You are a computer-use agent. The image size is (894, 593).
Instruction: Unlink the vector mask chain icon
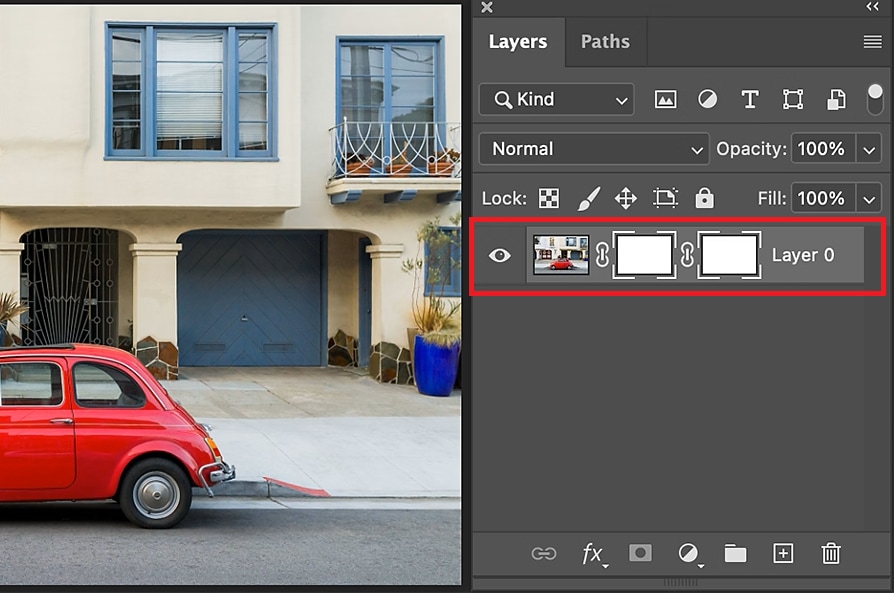tap(687, 255)
